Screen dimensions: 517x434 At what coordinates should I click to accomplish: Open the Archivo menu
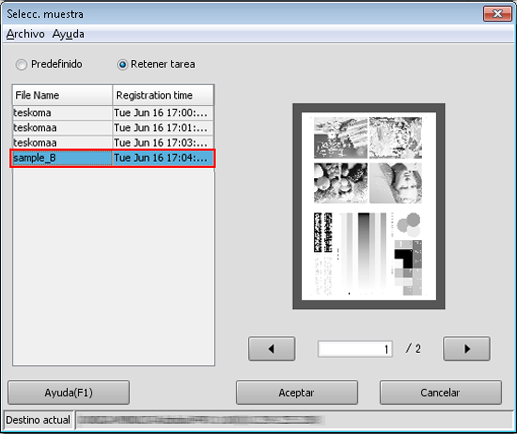coord(25,34)
